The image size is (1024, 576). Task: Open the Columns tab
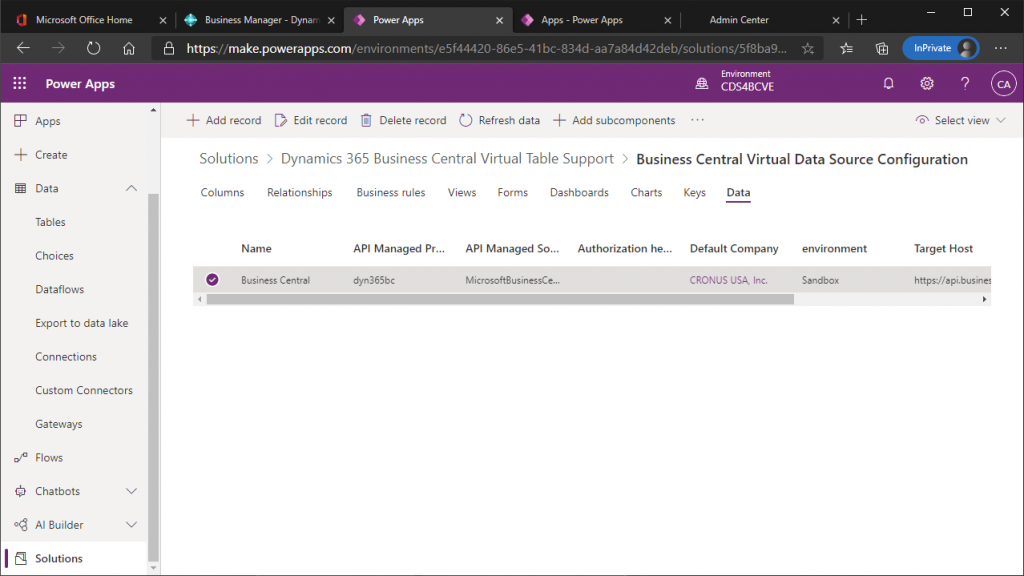tap(222, 193)
